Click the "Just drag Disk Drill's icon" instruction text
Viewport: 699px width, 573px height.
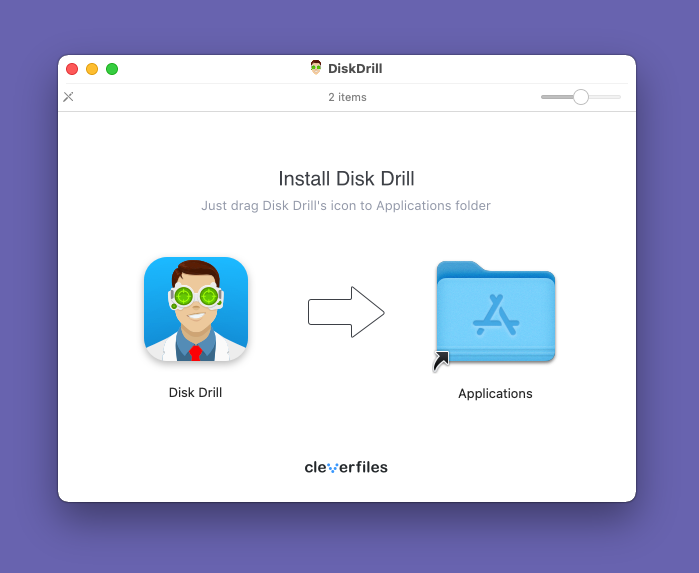coord(345,206)
